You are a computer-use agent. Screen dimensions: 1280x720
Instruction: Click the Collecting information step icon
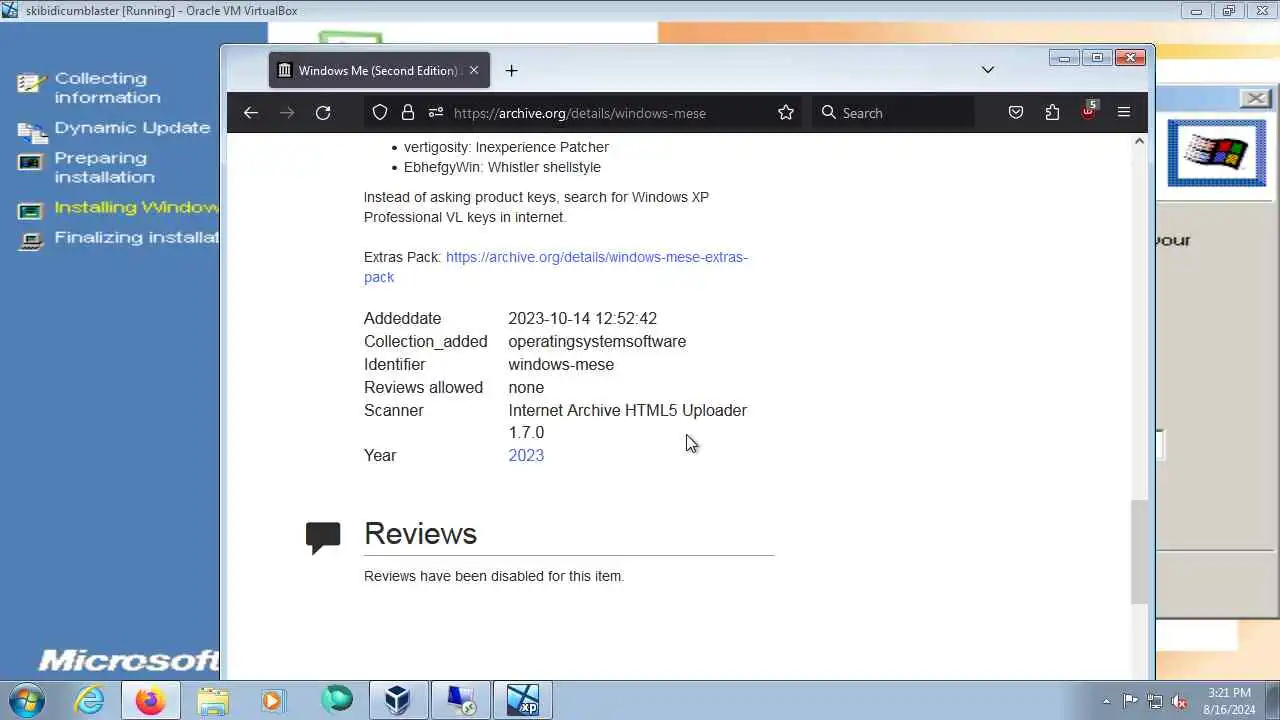pos(32,83)
